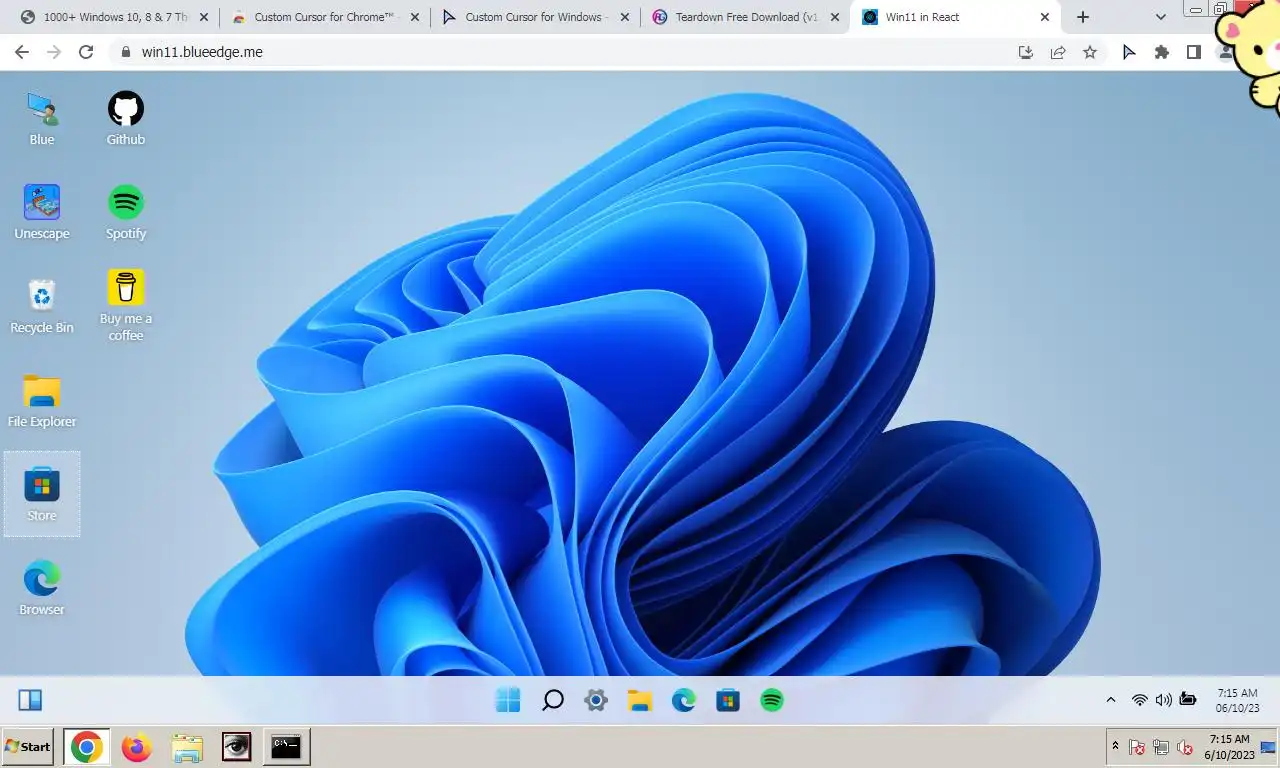
Task: Click the Buy me a coffee icon
Action: (126, 306)
